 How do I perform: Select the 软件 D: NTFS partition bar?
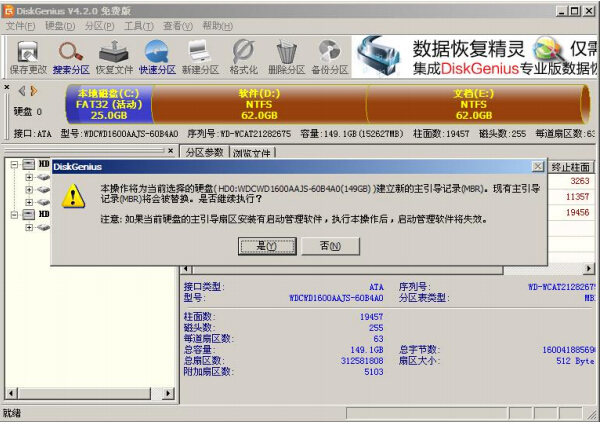tap(259, 104)
